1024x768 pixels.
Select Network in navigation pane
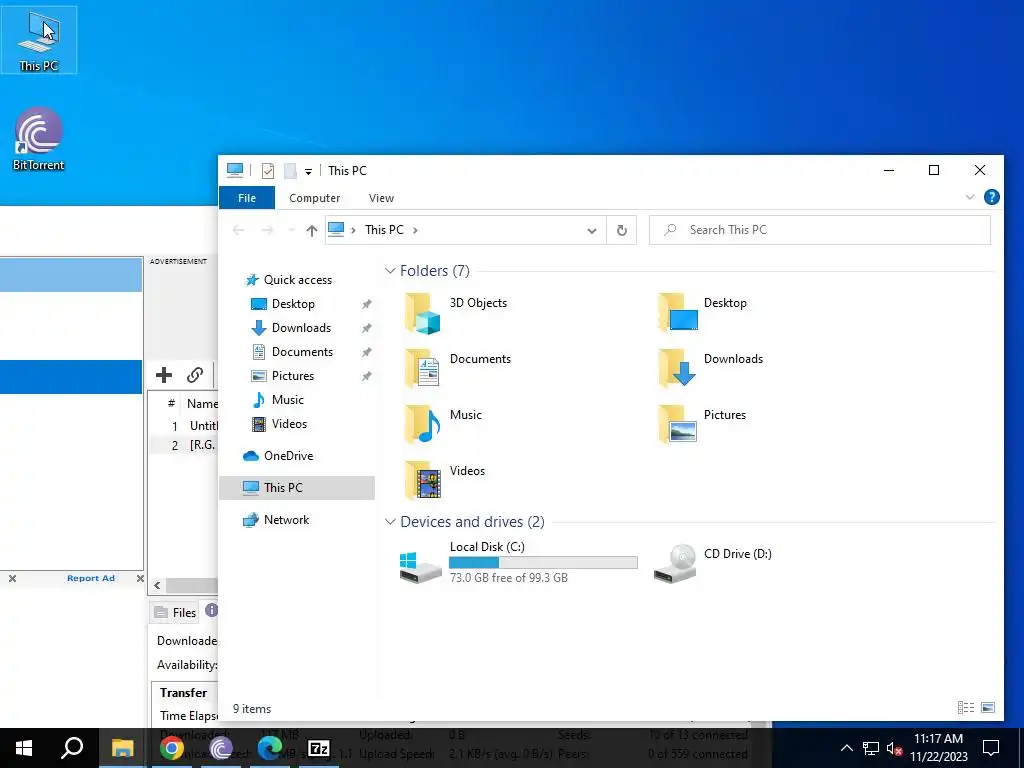coord(276,520)
